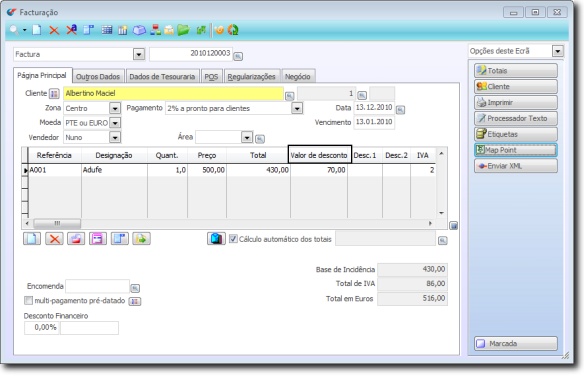Click the blue copy-line icon below grid
The height and width of the screenshot is (376, 584).
coord(120,238)
